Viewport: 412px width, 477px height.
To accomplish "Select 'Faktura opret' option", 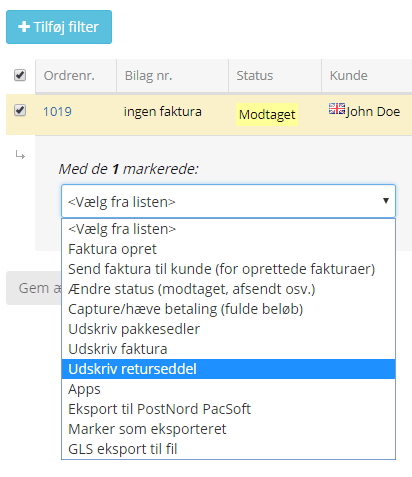I will point(228,249).
